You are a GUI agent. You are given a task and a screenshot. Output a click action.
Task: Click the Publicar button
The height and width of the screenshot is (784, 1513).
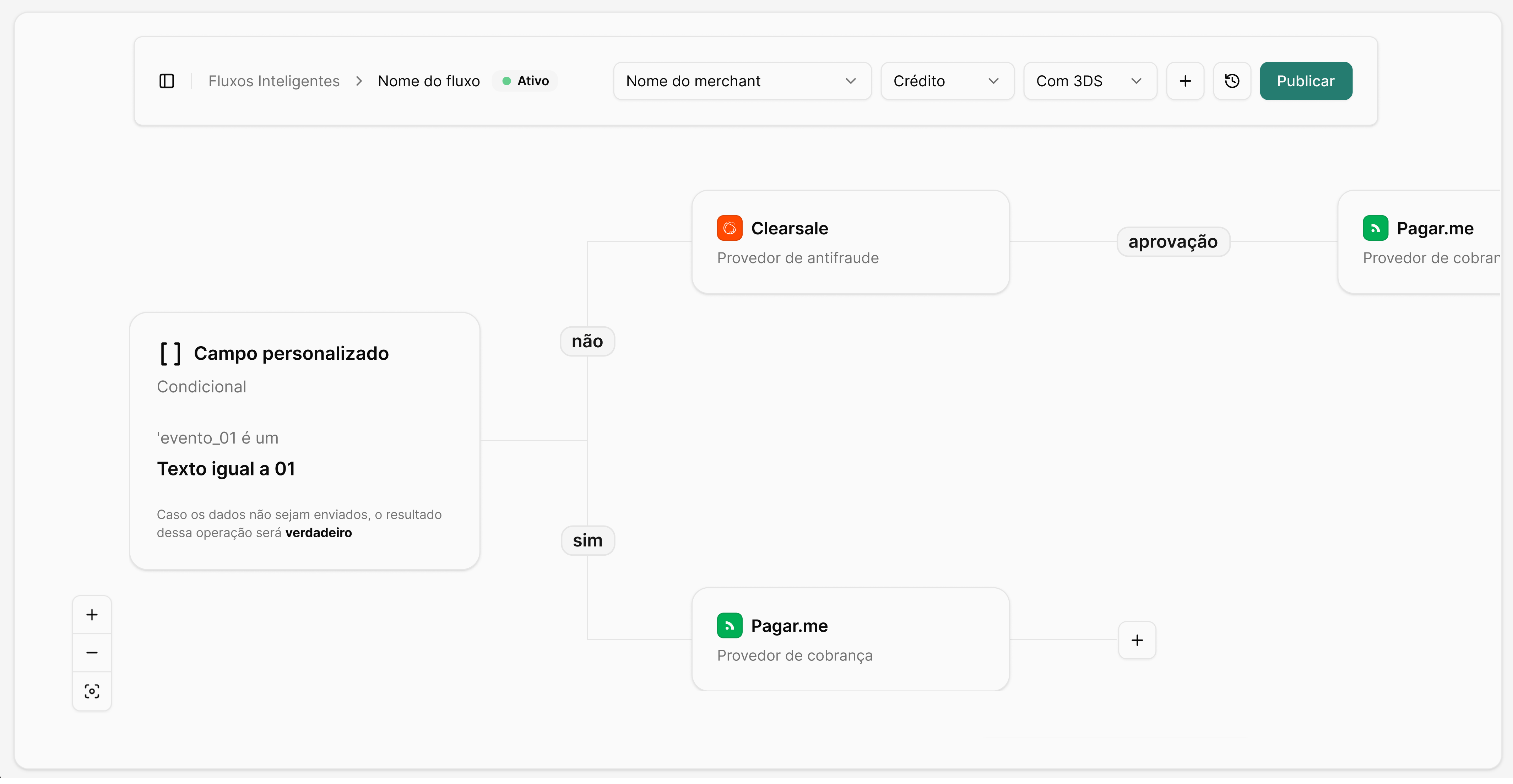(x=1306, y=81)
